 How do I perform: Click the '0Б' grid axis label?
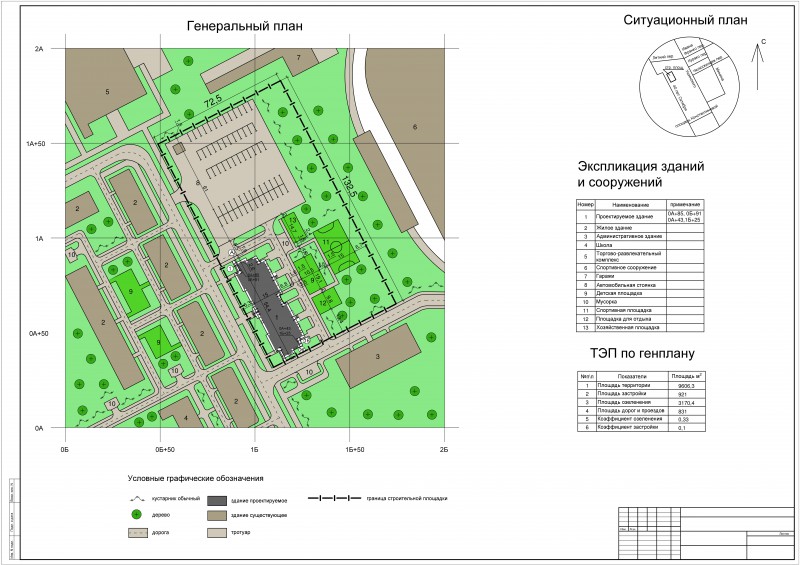coord(64,450)
